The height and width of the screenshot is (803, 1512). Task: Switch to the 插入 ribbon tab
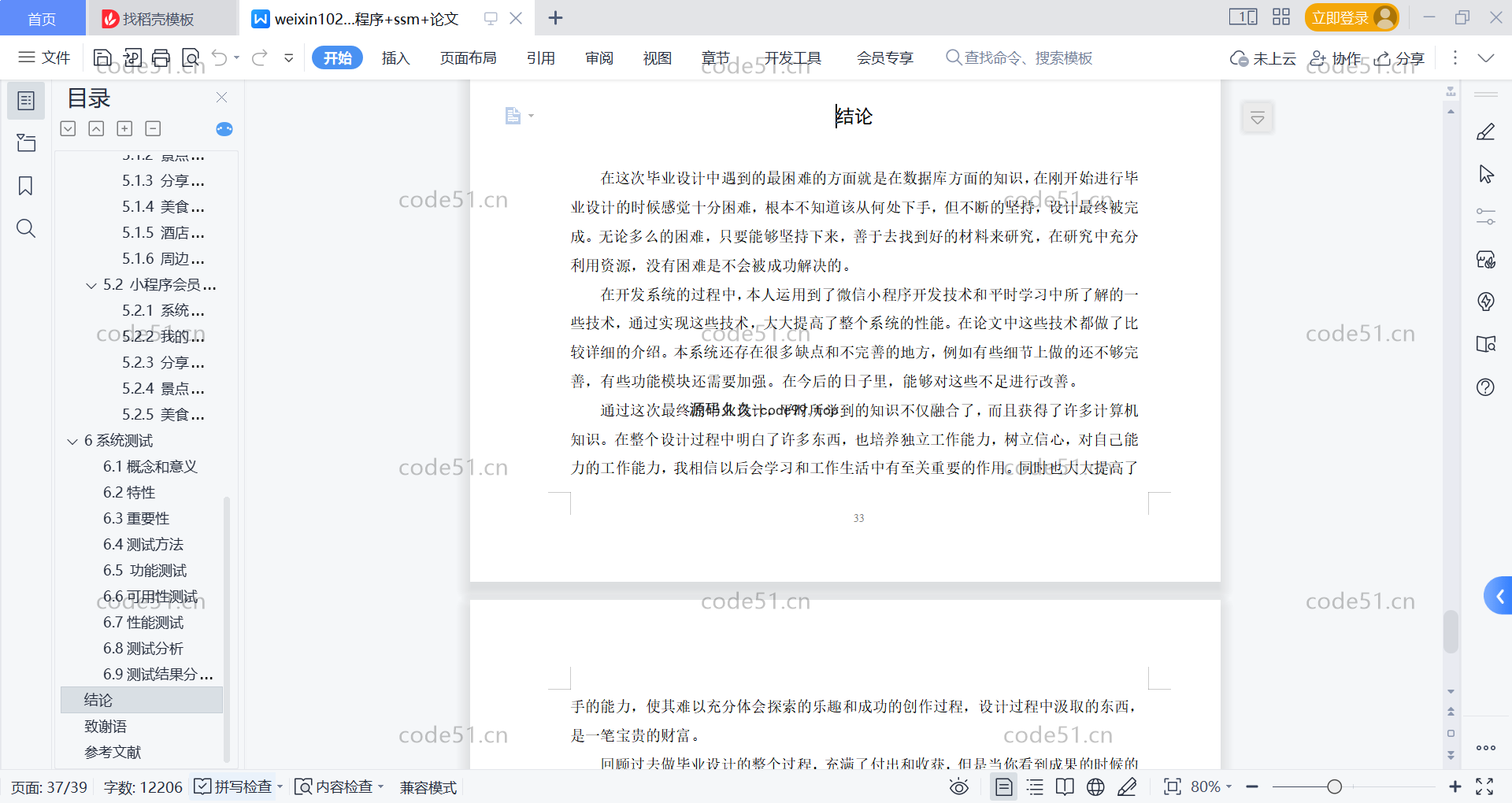395,57
